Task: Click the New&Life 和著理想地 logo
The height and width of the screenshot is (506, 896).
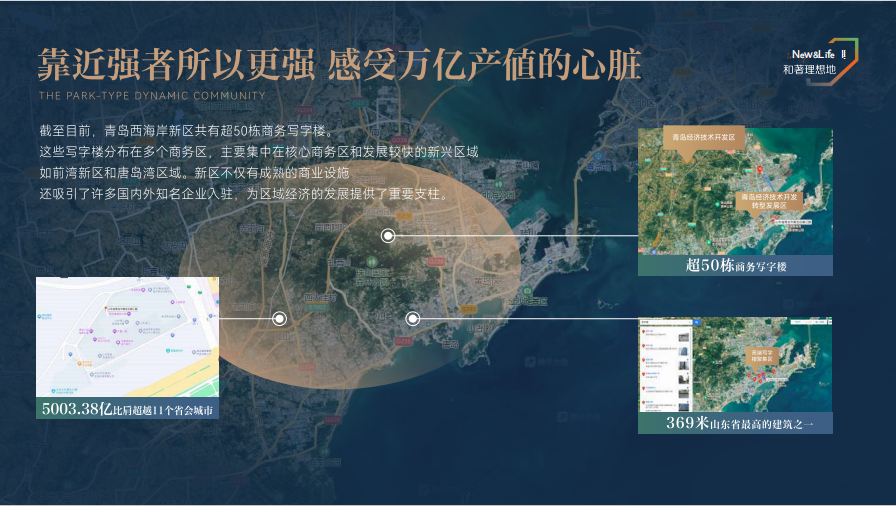Action: 821,62
